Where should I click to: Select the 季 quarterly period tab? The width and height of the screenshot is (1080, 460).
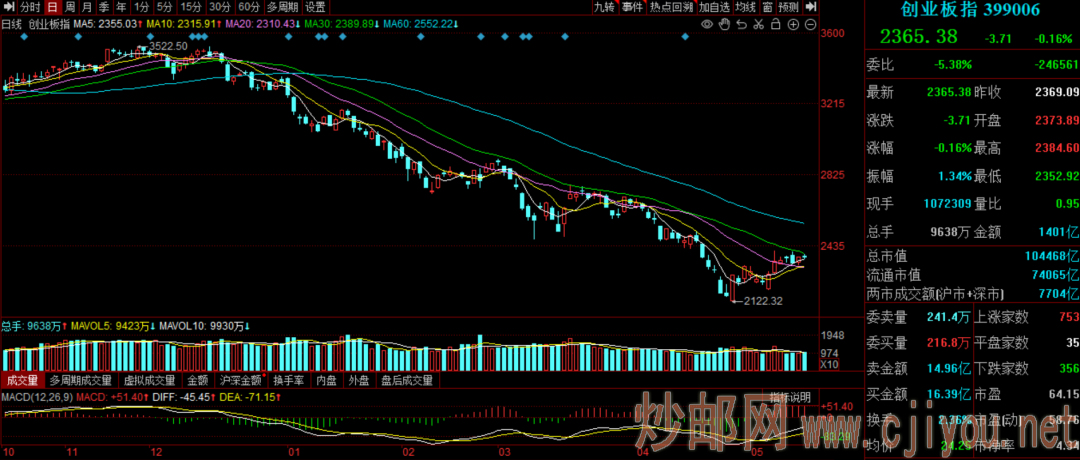104,8
